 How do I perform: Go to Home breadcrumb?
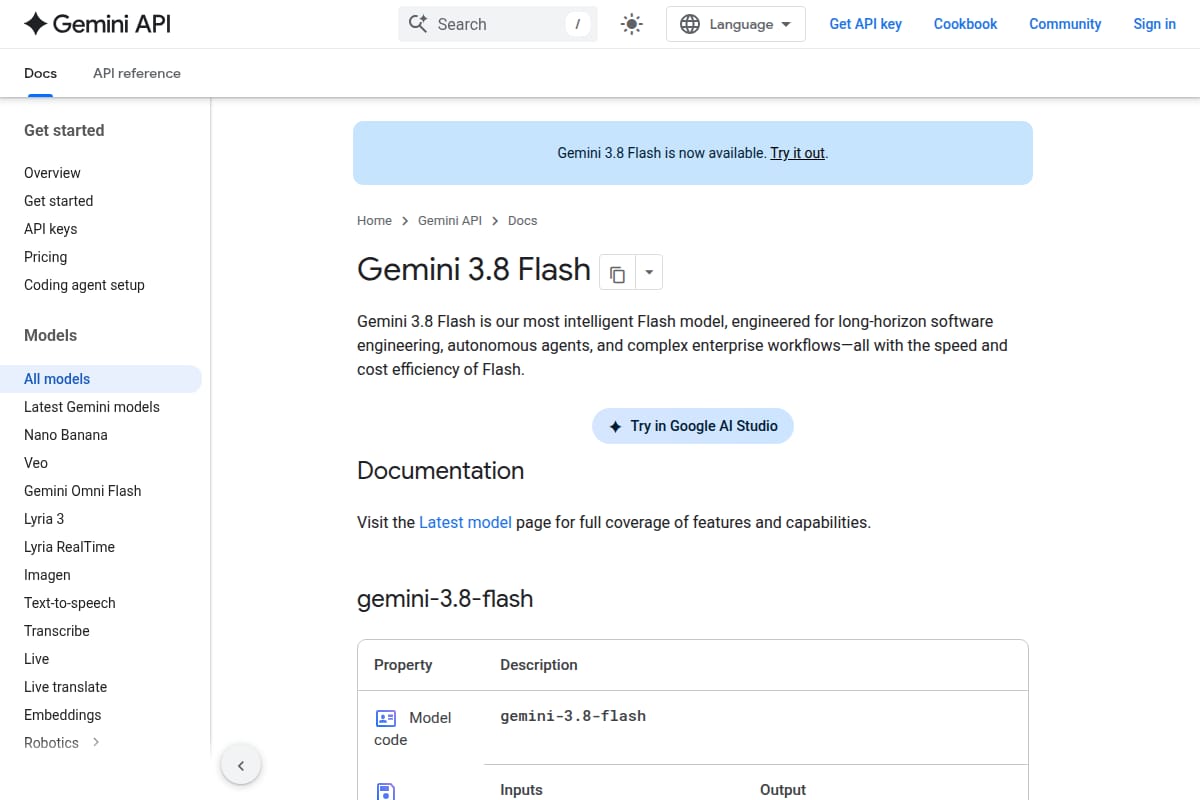pos(374,220)
